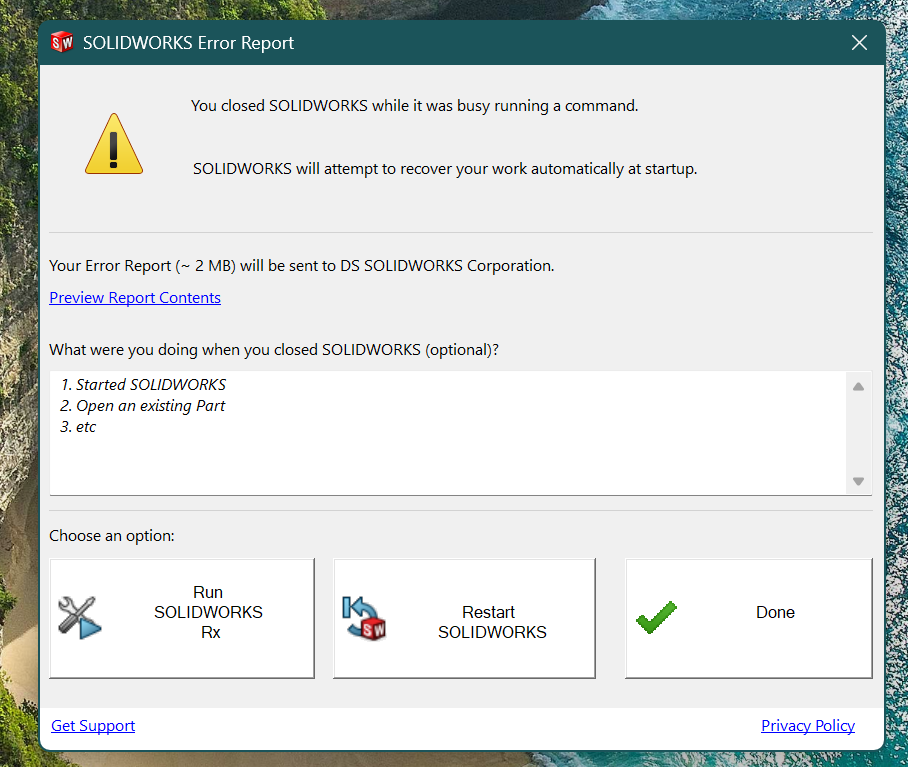Open the Get Support link
908x767 pixels.
coord(93,726)
